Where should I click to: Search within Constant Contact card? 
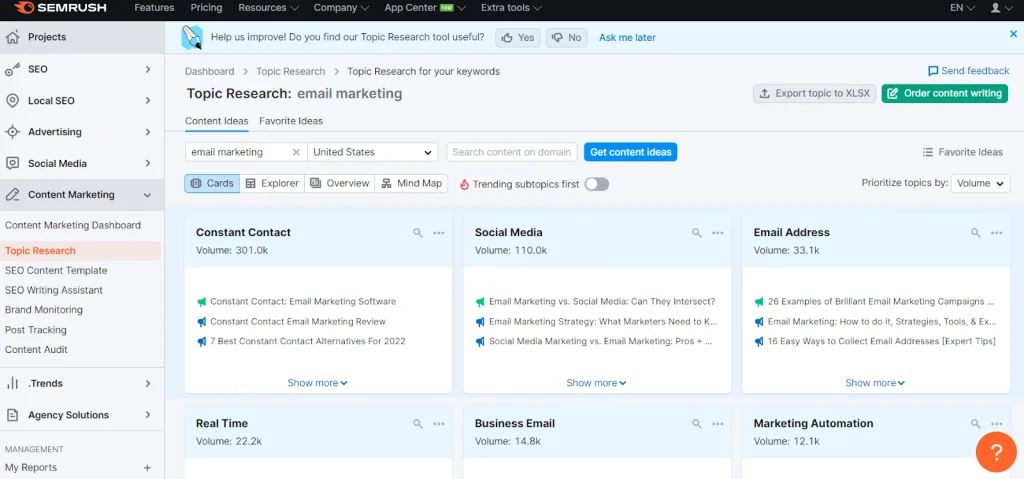pyautogui.click(x=418, y=233)
